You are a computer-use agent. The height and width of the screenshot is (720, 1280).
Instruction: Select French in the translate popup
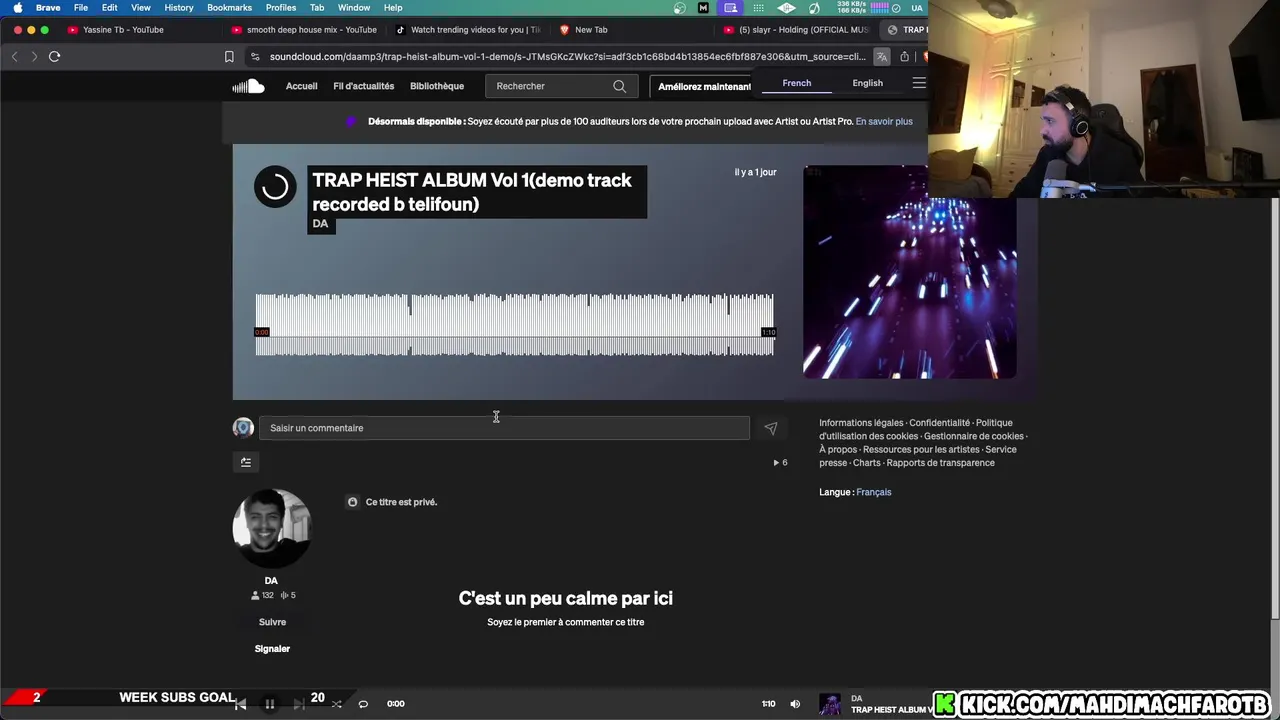[x=797, y=83]
